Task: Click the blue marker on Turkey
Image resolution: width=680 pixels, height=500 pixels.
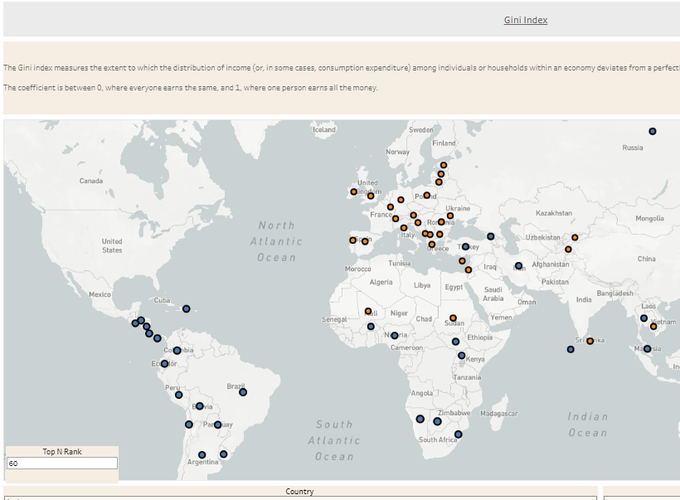Action: coord(465,247)
